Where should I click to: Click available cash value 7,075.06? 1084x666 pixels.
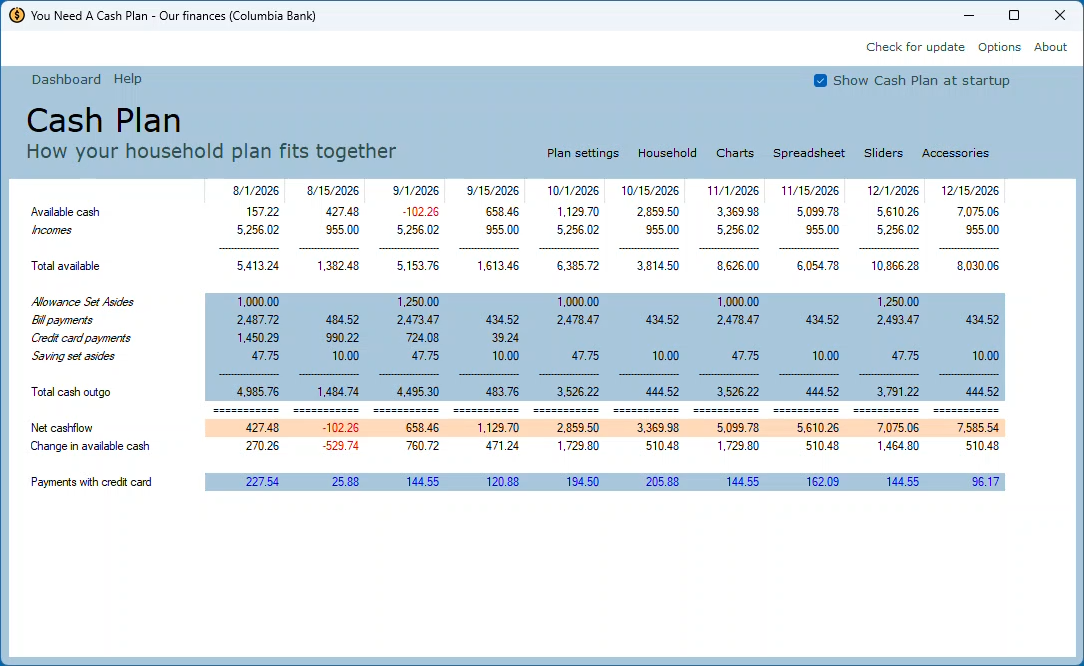(978, 212)
